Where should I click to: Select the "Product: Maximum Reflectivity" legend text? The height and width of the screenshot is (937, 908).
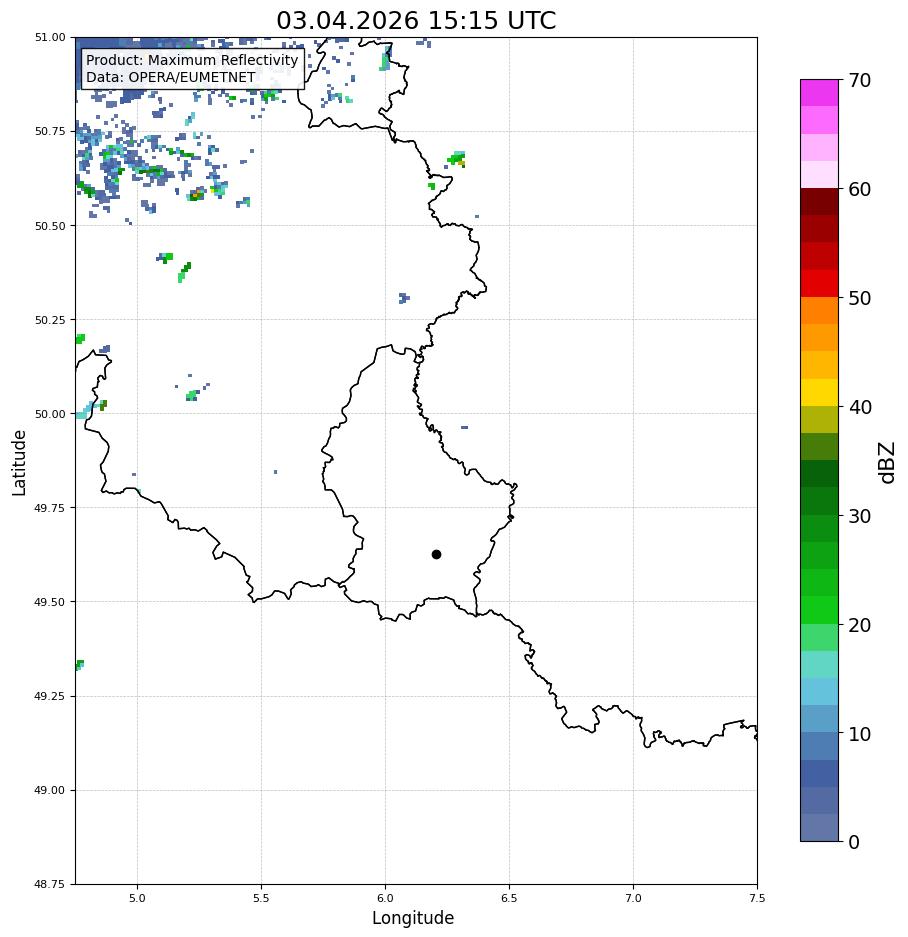(192, 60)
